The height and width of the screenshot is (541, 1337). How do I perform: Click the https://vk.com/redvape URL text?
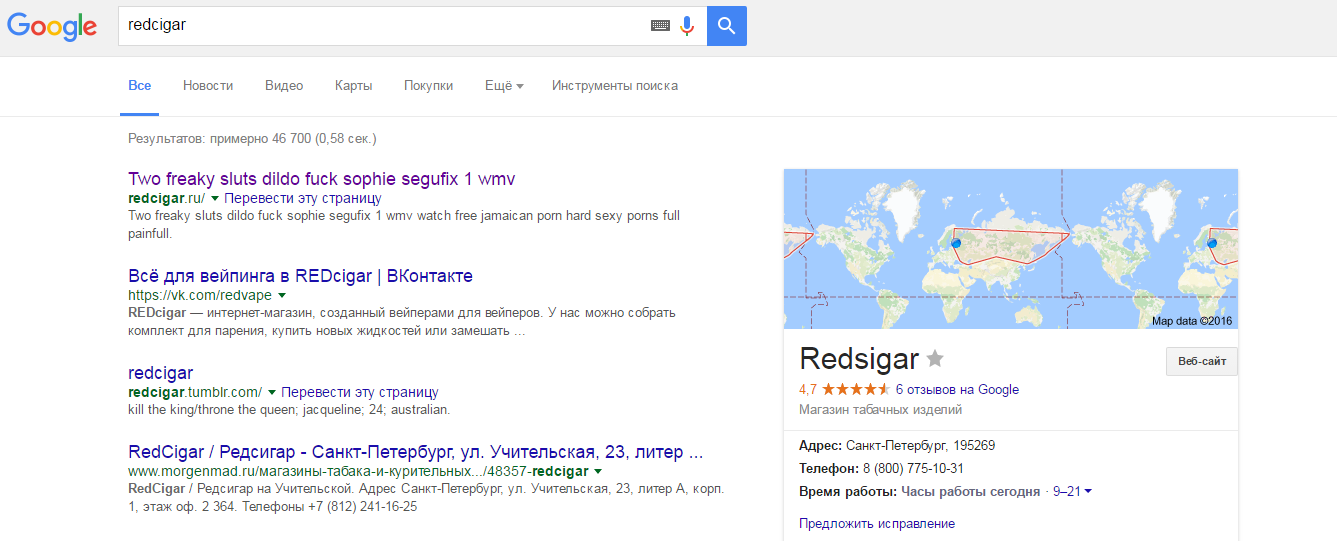point(200,296)
